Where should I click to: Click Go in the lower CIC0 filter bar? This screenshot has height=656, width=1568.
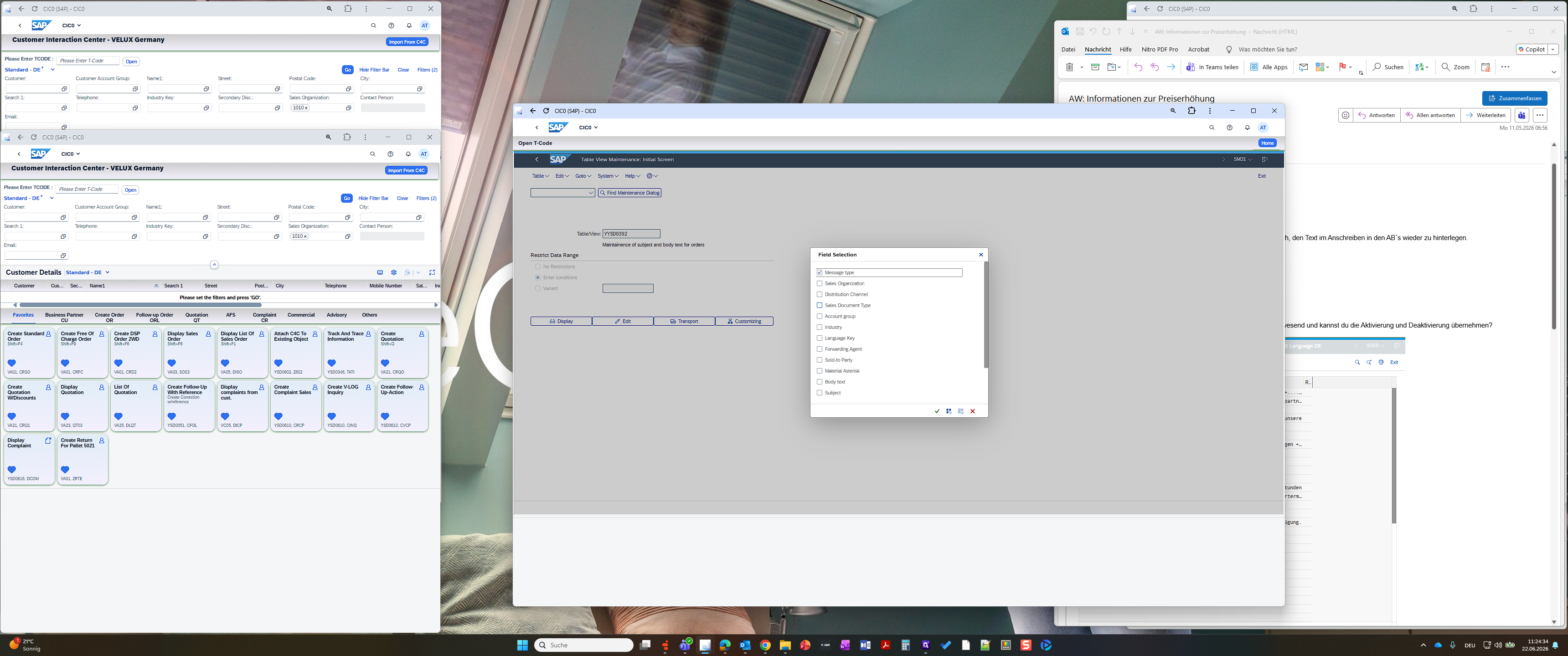346,198
